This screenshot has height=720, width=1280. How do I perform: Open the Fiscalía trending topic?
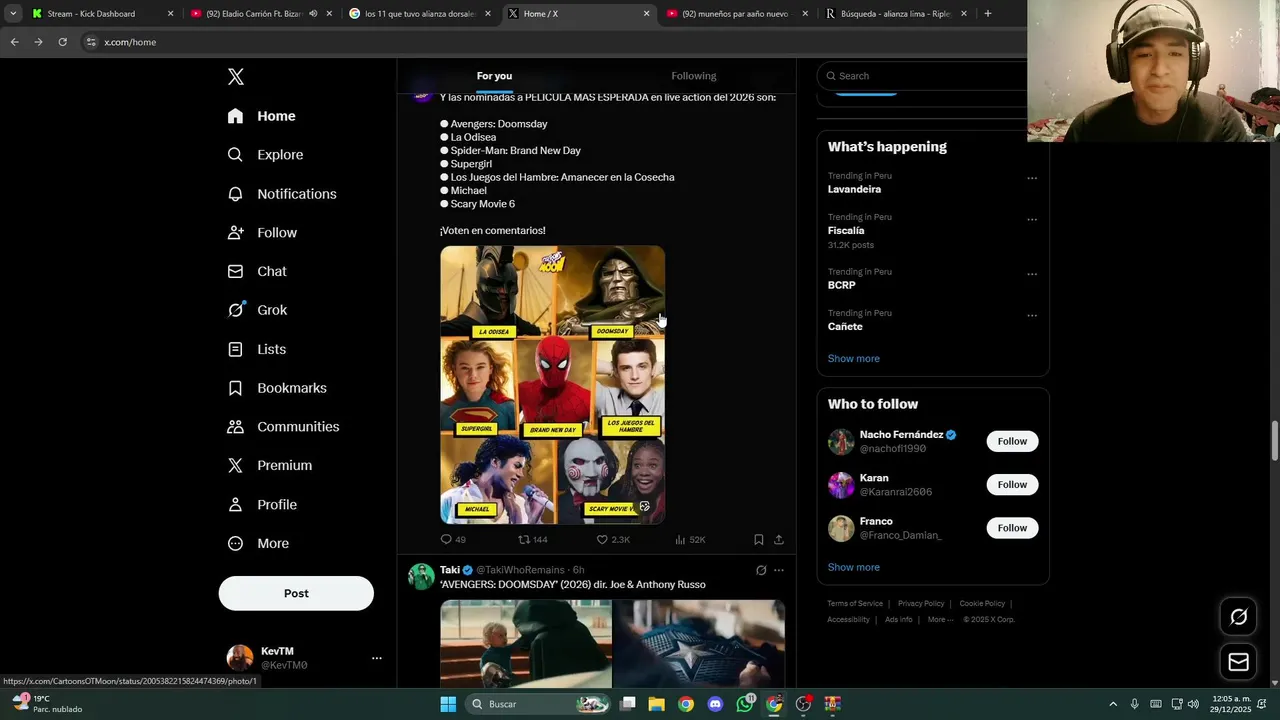[x=846, y=230]
